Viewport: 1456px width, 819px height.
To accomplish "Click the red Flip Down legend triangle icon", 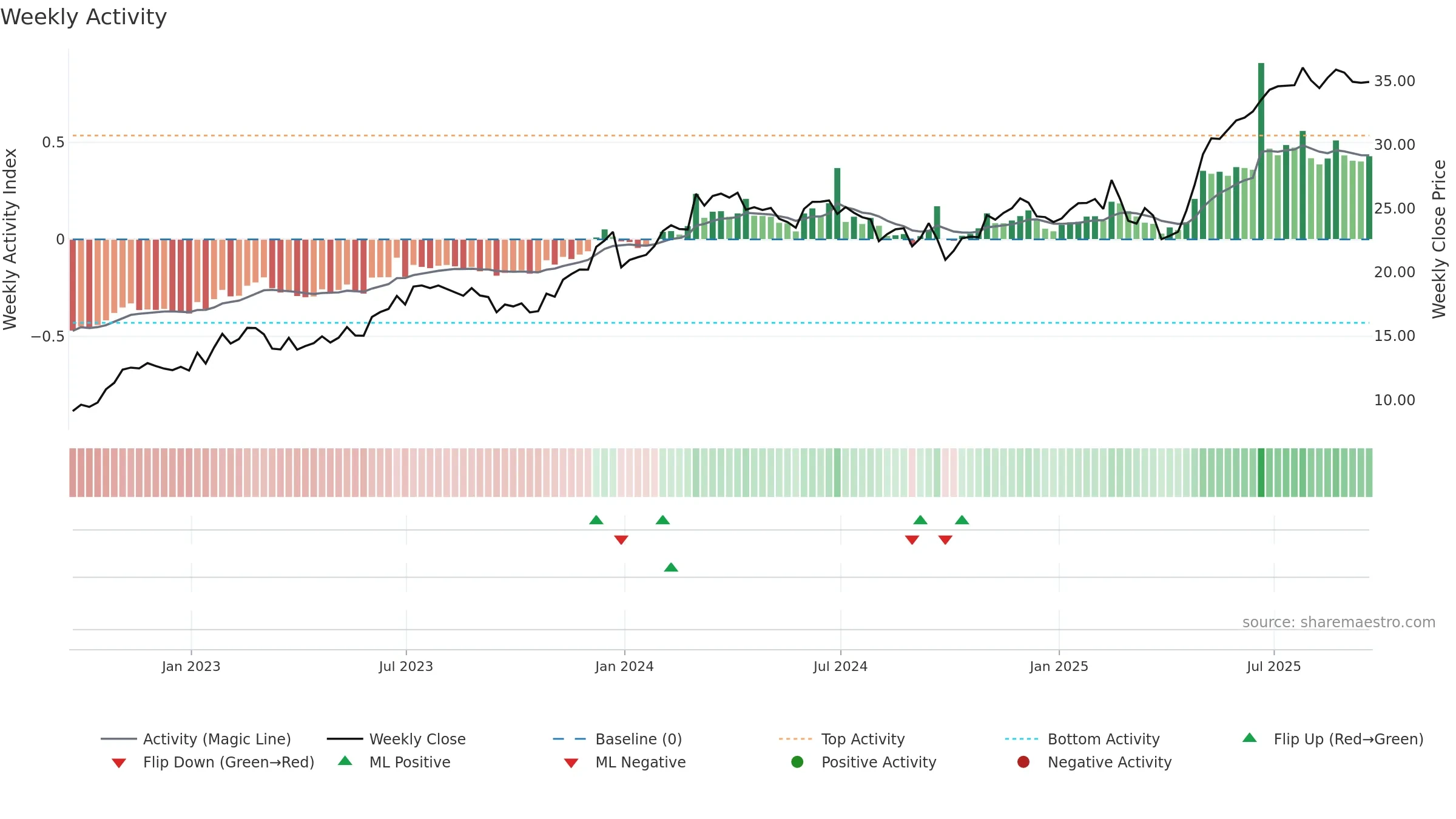I will (119, 763).
